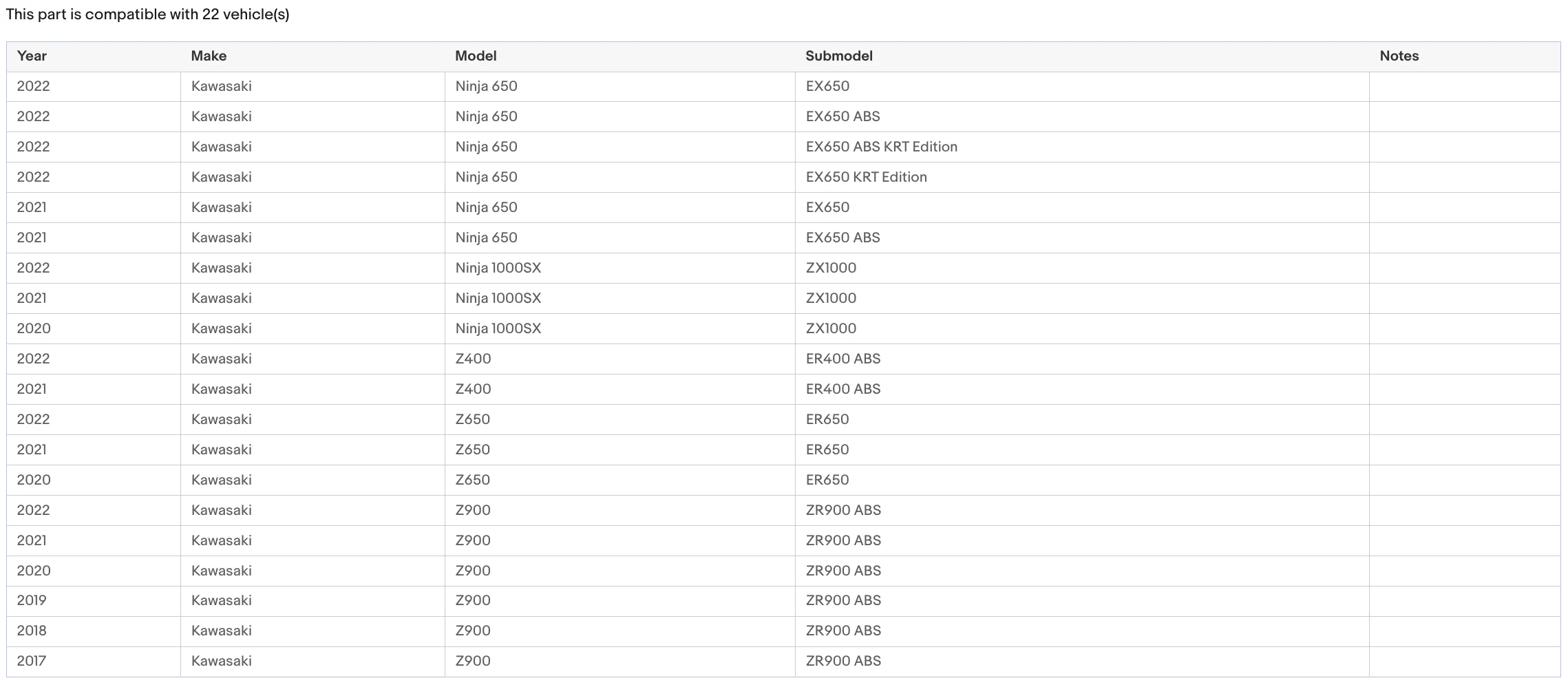Click Ninja 650 in the EX650 KRT Edition row

point(486,177)
